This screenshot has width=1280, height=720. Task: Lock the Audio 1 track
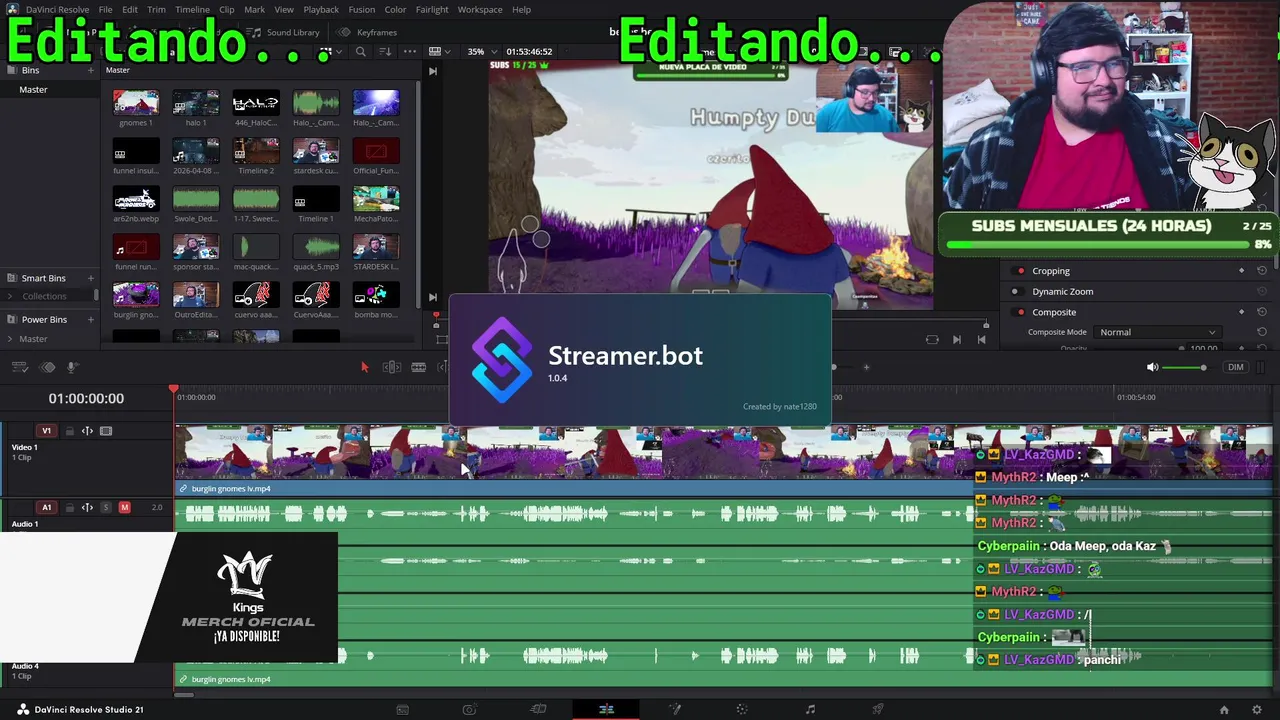[69, 507]
